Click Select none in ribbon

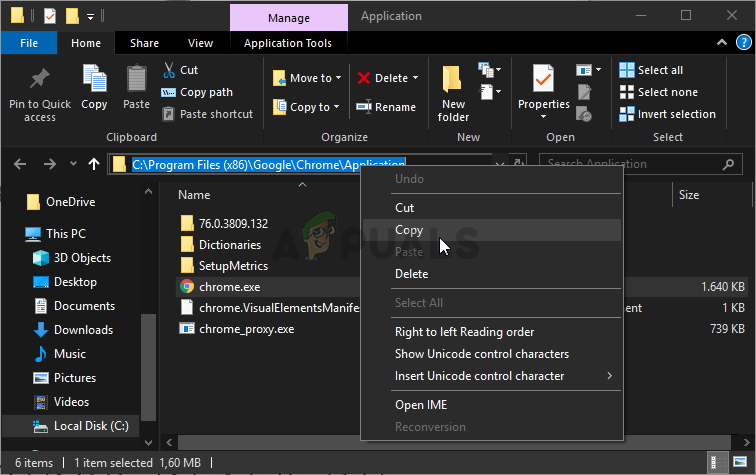click(659, 92)
